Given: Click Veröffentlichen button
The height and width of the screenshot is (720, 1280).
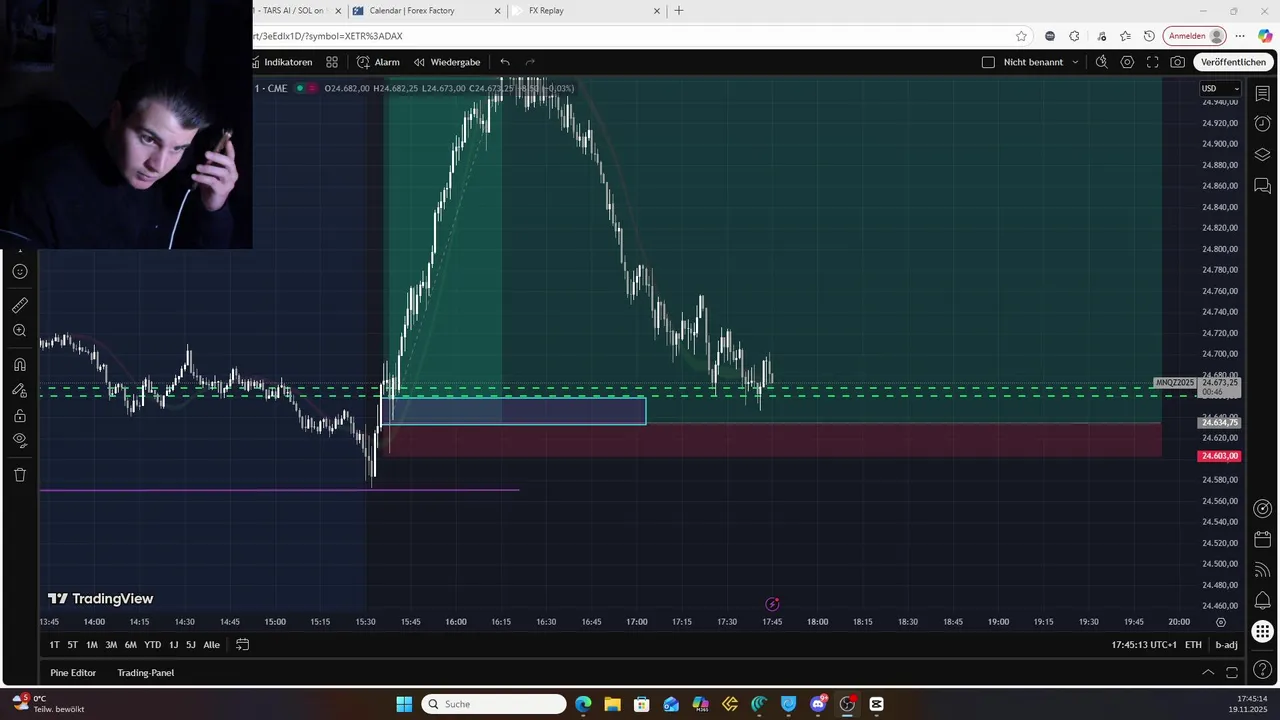Looking at the screenshot, I should [1233, 62].
